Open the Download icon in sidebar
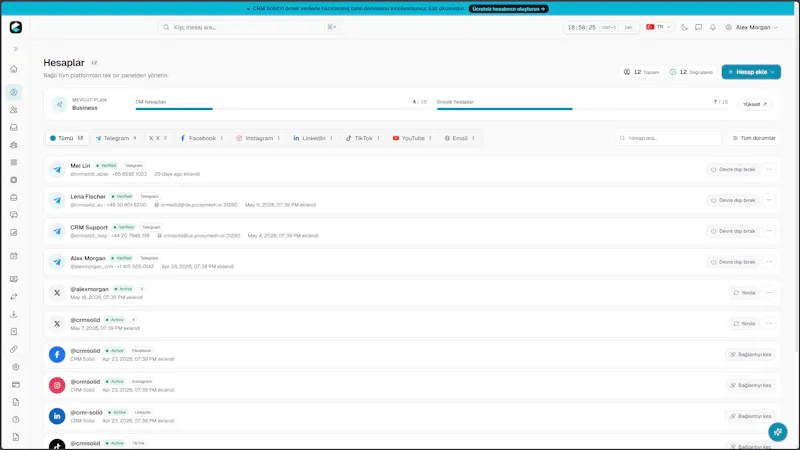This screenshot has height=450, width=800. click(14, 314)
